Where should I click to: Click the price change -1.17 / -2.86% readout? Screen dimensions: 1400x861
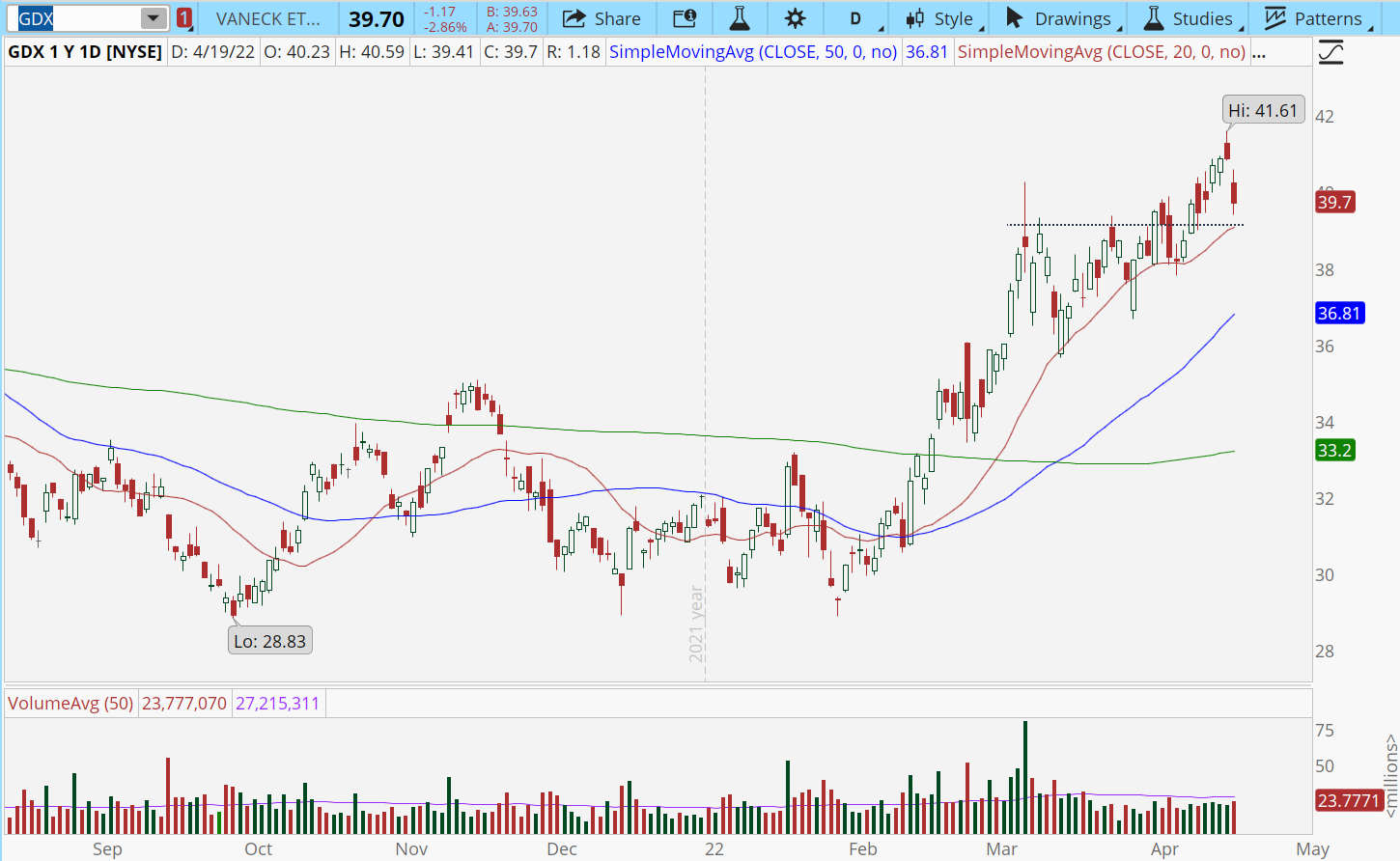tap(445, 19)
